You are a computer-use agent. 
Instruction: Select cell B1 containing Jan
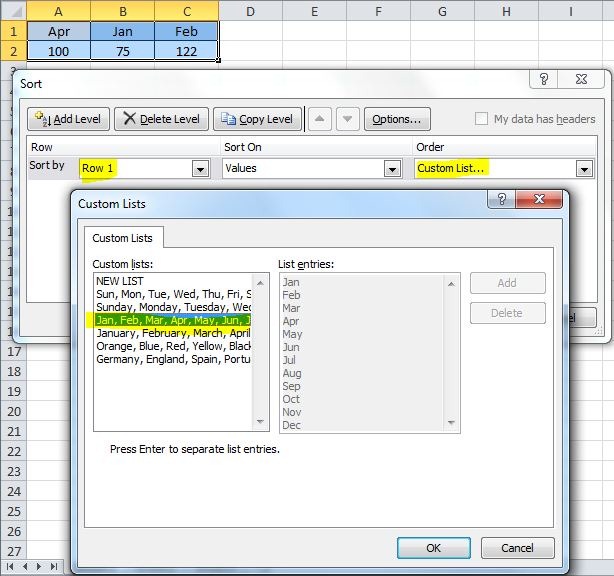(x=123, y=31)
